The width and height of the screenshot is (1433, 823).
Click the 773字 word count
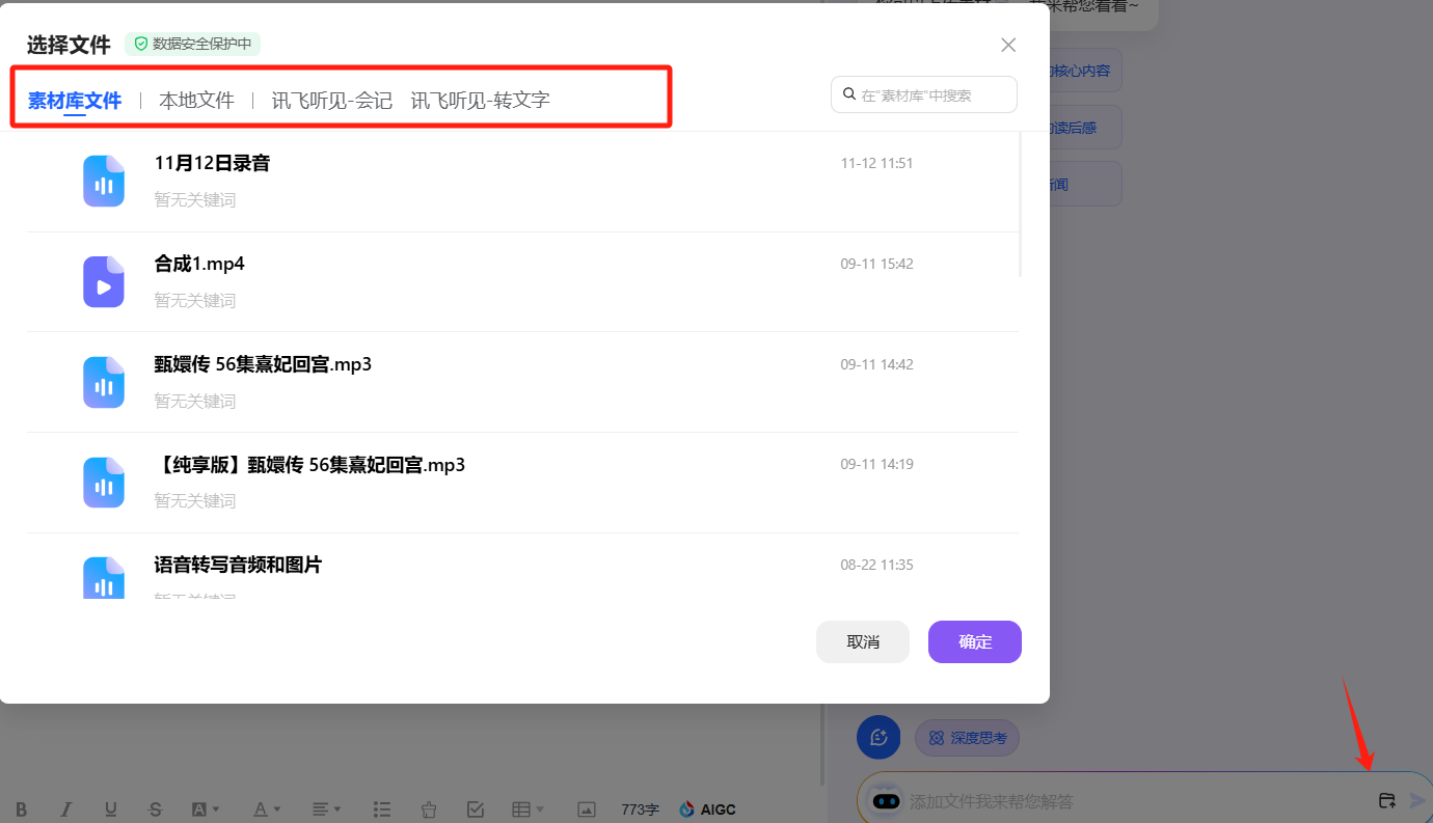pos(640,809)
